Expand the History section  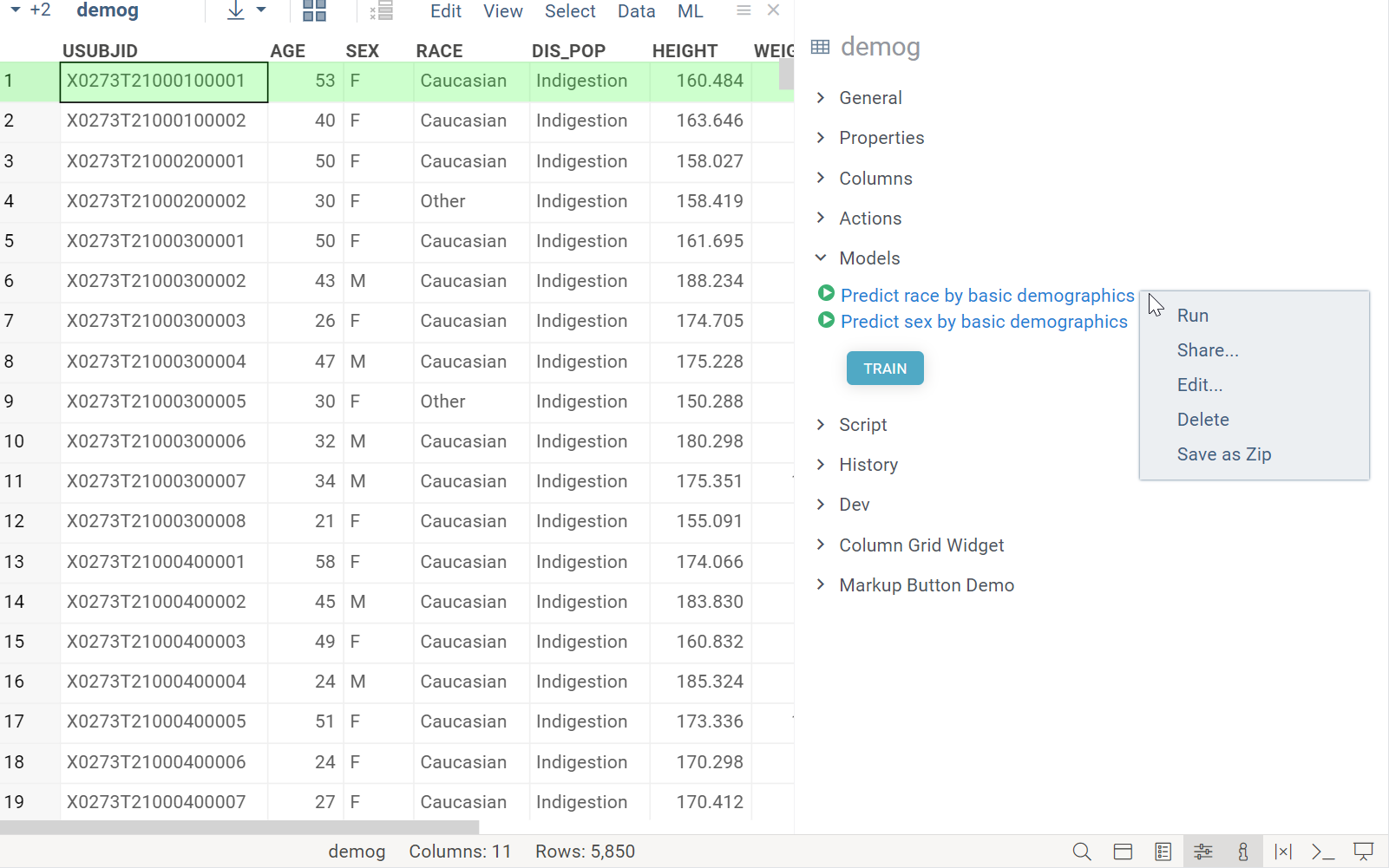868,465
